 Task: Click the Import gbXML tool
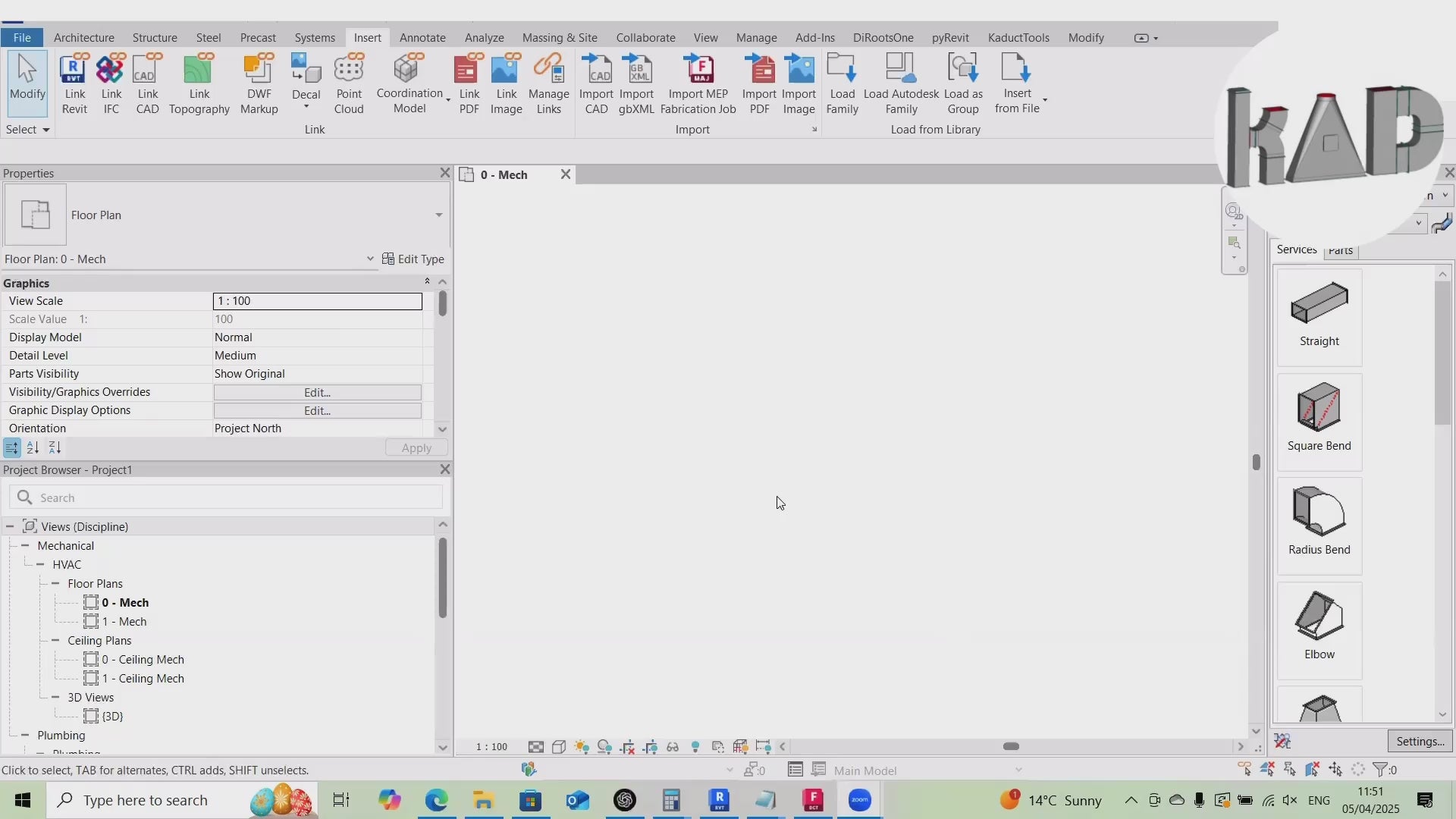(x=636, y=83)
